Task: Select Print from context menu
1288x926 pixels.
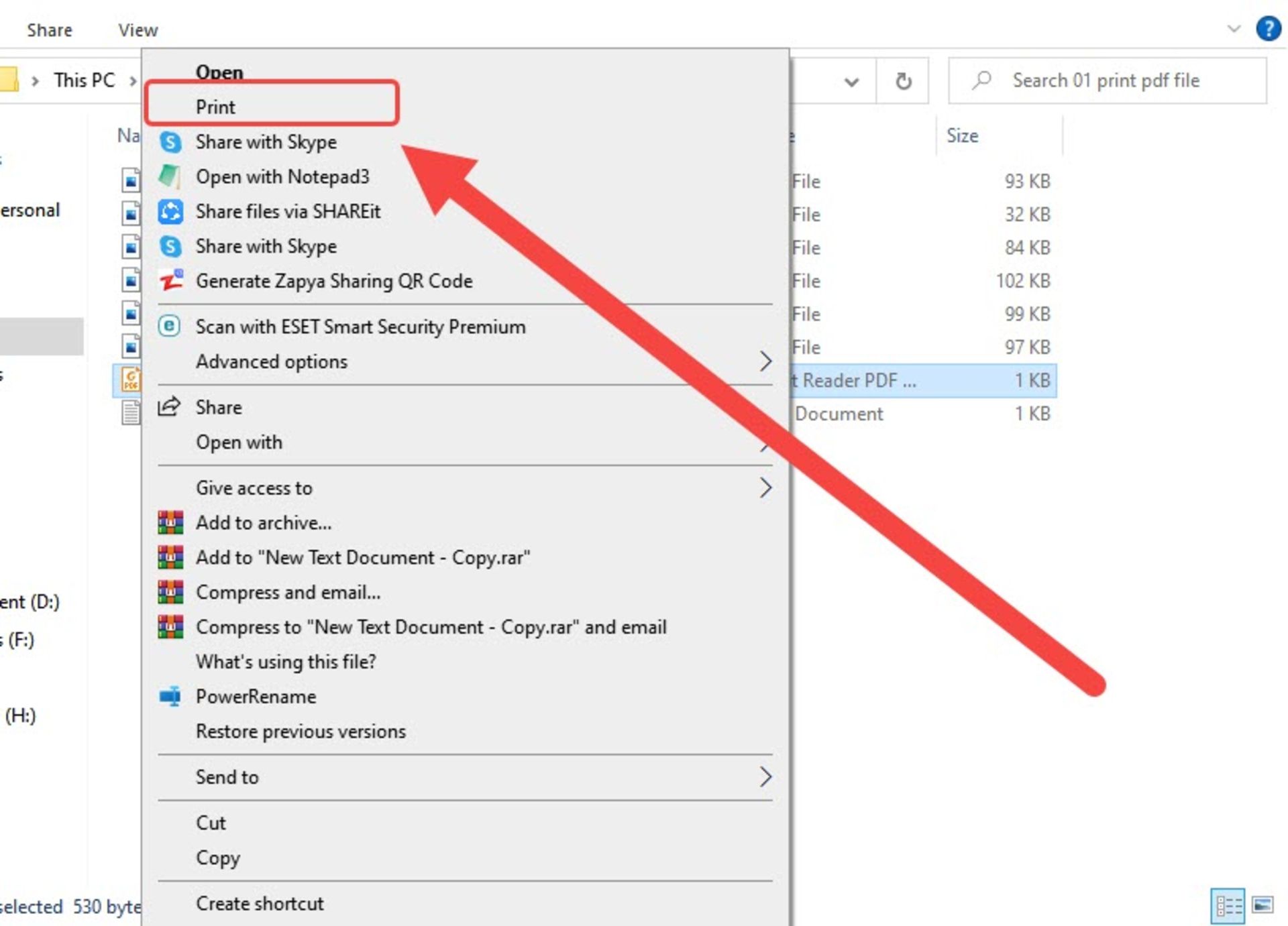Action: [x=216, y=107]
